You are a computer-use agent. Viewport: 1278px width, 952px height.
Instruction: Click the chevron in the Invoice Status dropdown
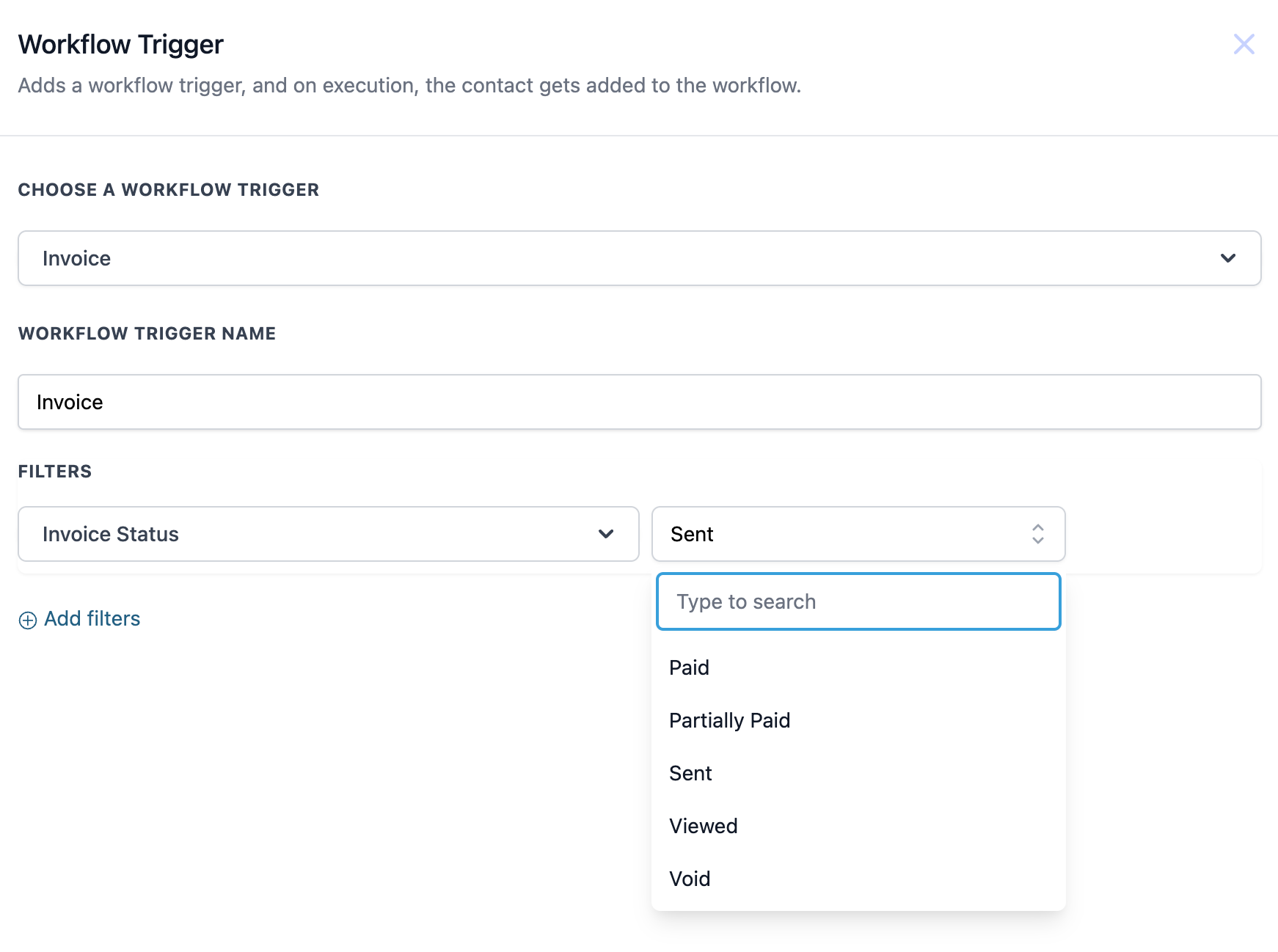tap(605, 534)
